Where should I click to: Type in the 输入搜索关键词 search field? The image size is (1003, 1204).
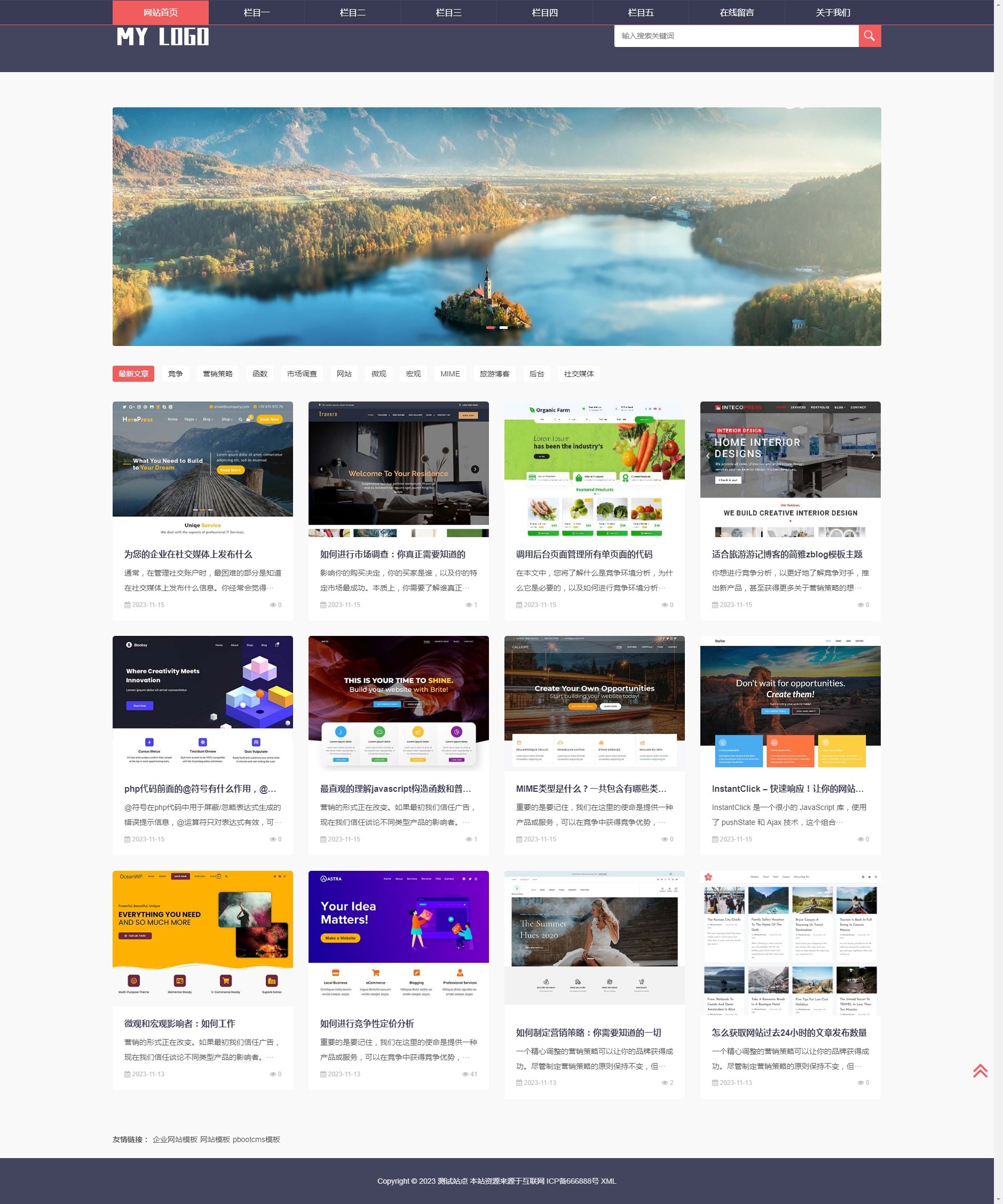pos(736,36)
